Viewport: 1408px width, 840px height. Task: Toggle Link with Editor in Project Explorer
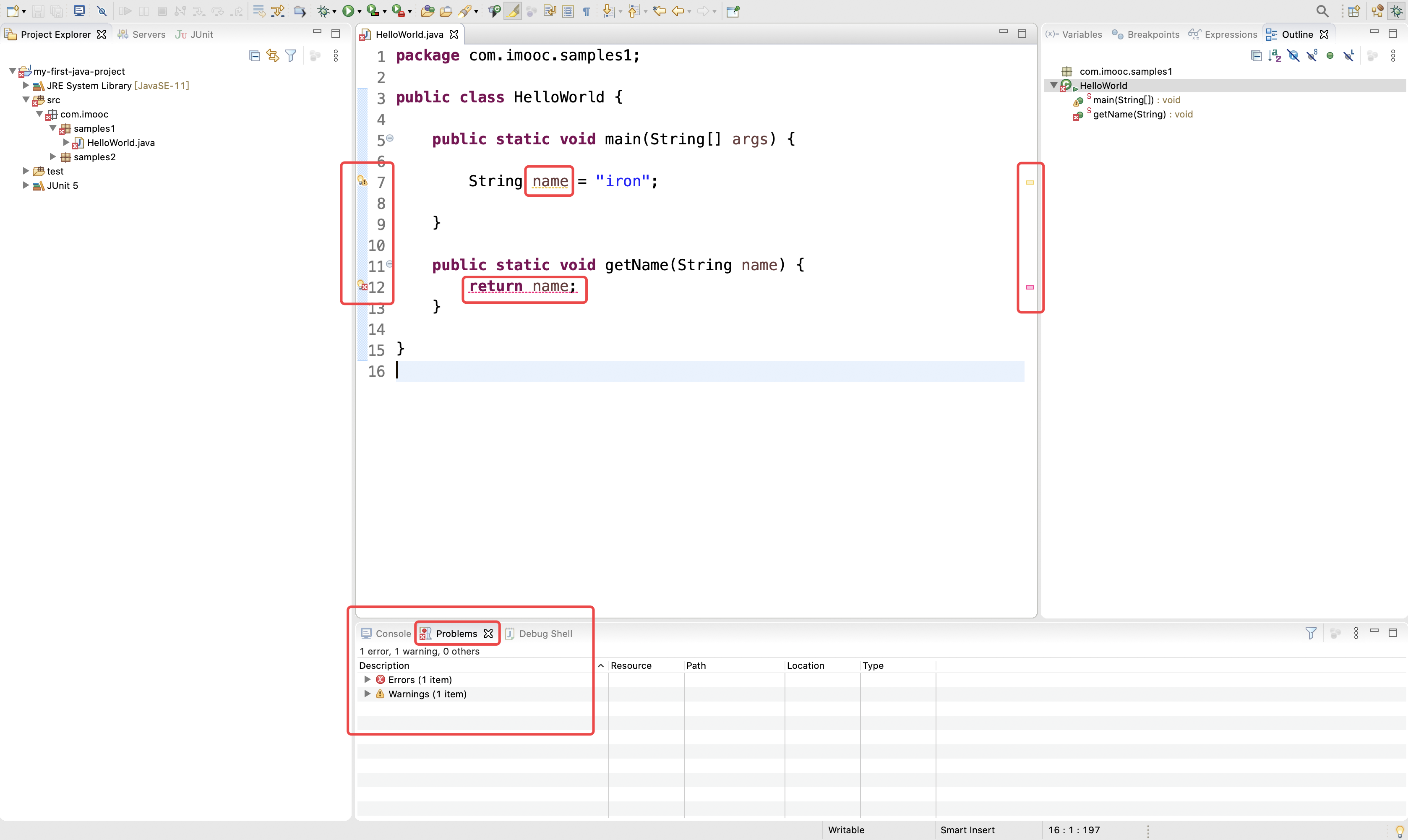(x=273, y=55)
